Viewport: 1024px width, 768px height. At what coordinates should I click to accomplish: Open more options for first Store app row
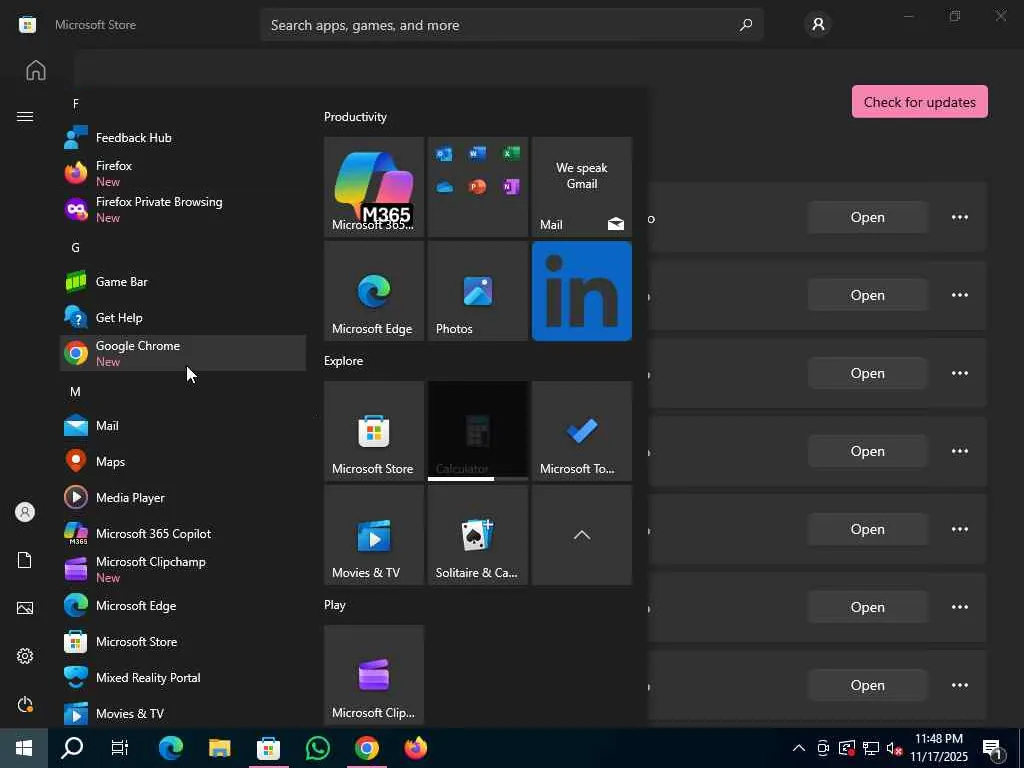(959, 217)
